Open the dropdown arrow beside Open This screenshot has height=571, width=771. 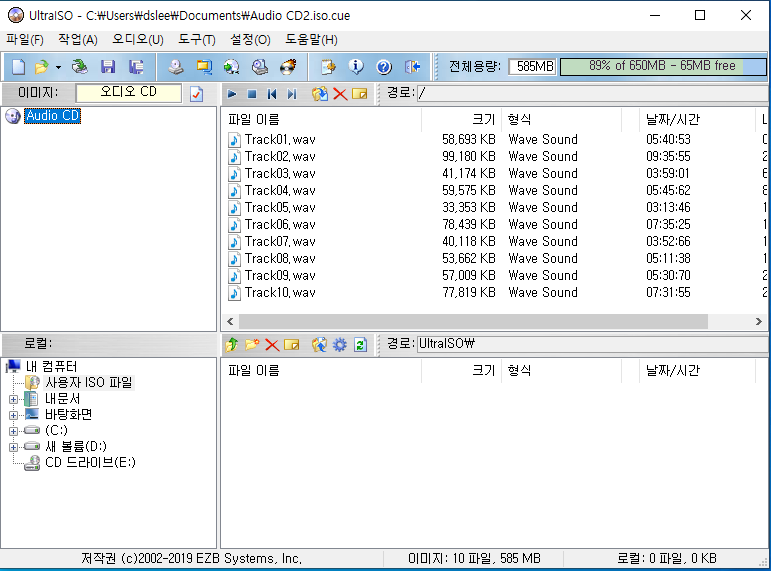58,67
